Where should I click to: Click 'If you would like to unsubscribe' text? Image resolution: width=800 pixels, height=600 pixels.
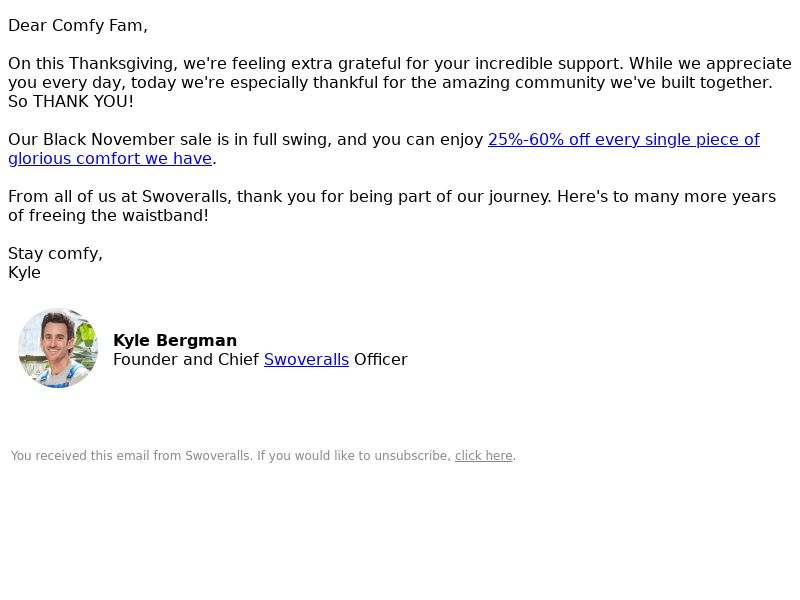coord(354,456)
